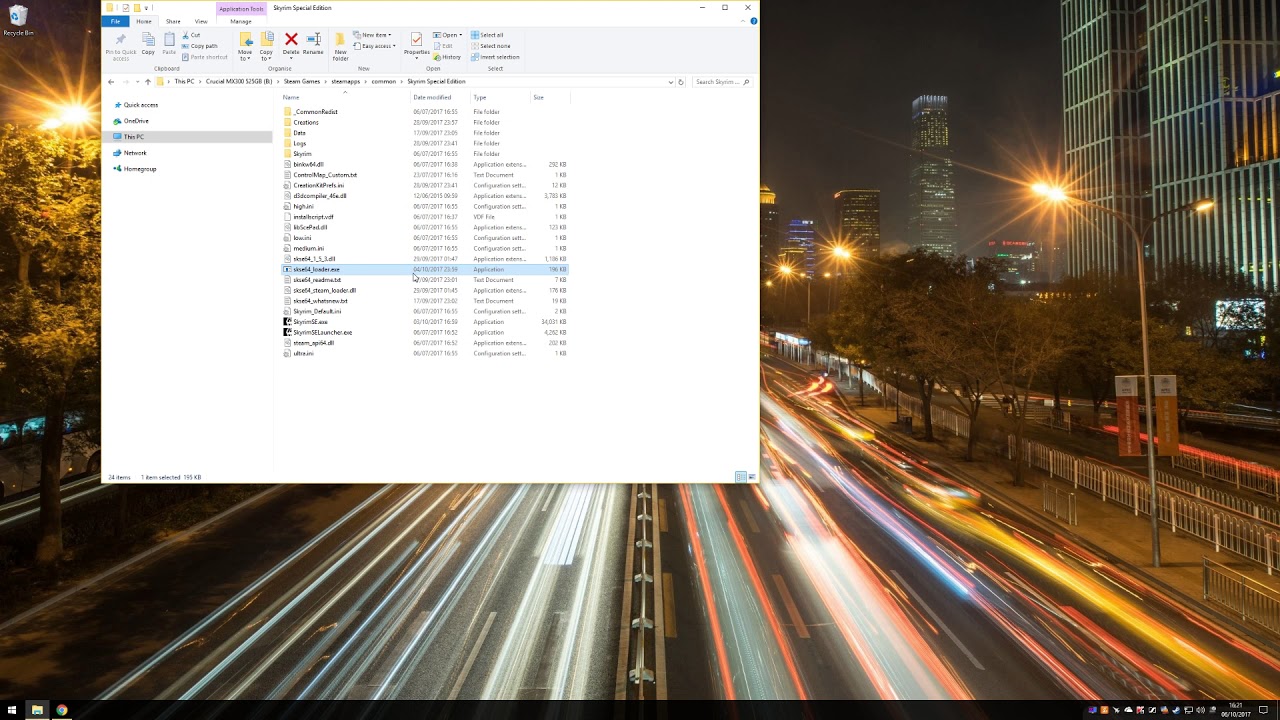
Task: Click the red Delete icon
Action: [x=291, y=39]
